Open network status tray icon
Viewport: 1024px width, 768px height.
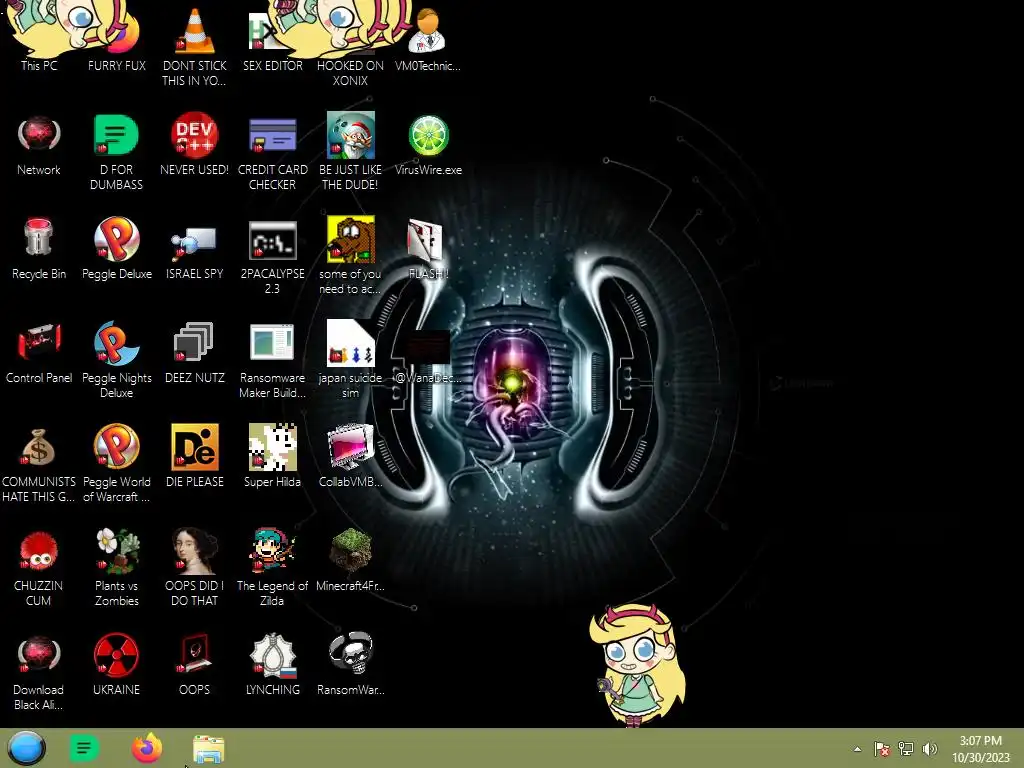pyautogui.click(x=906, y=749)
